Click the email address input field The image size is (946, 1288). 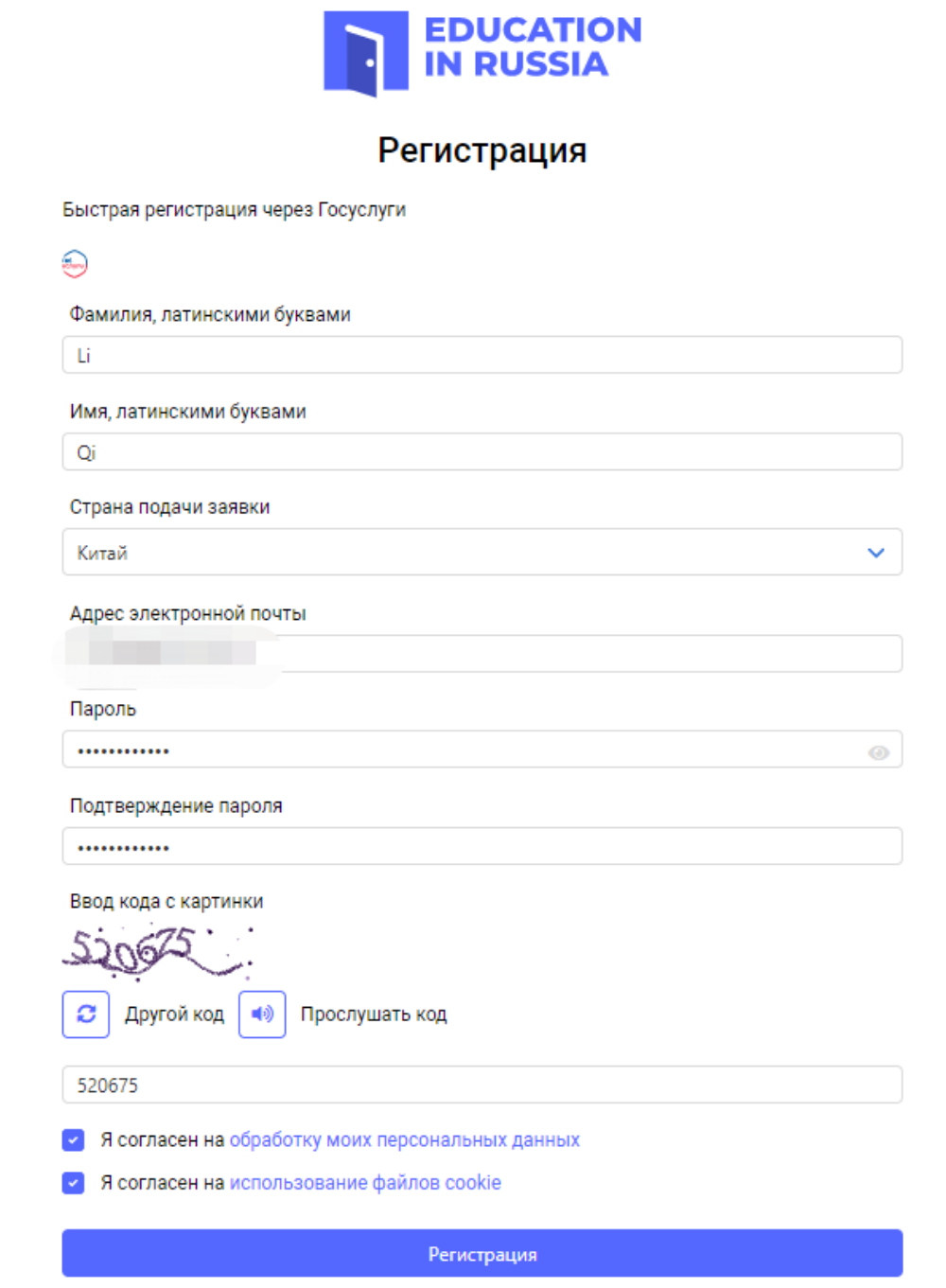click(587, 654)
